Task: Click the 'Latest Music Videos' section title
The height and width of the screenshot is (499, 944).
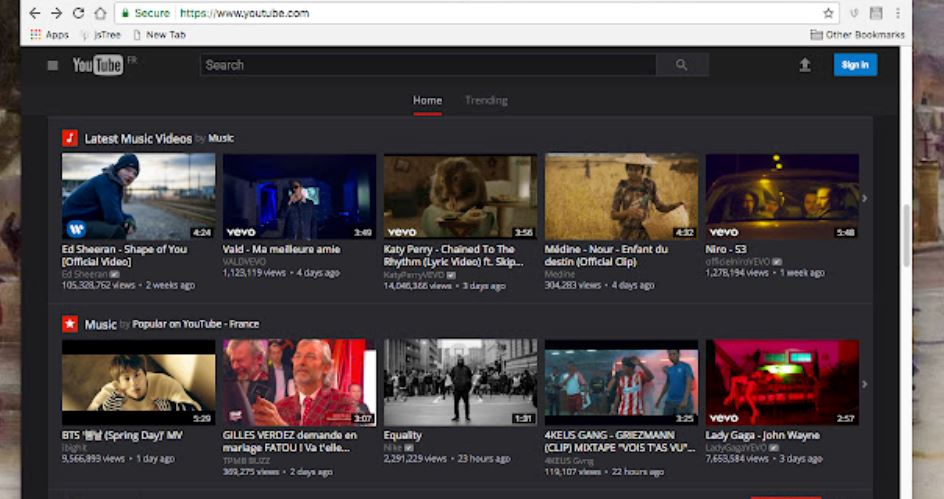Action: [138, 138]
